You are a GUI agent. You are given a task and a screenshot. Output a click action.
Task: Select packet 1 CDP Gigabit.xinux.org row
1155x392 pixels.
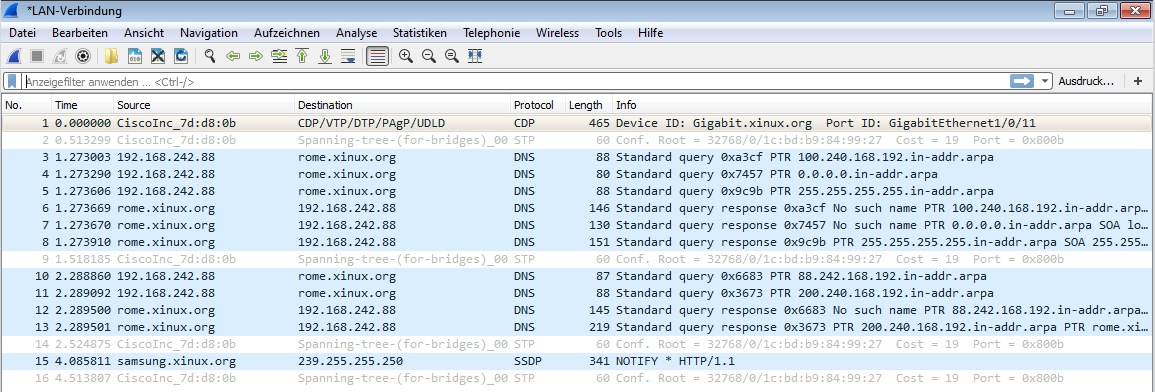(x=577, y=122)
